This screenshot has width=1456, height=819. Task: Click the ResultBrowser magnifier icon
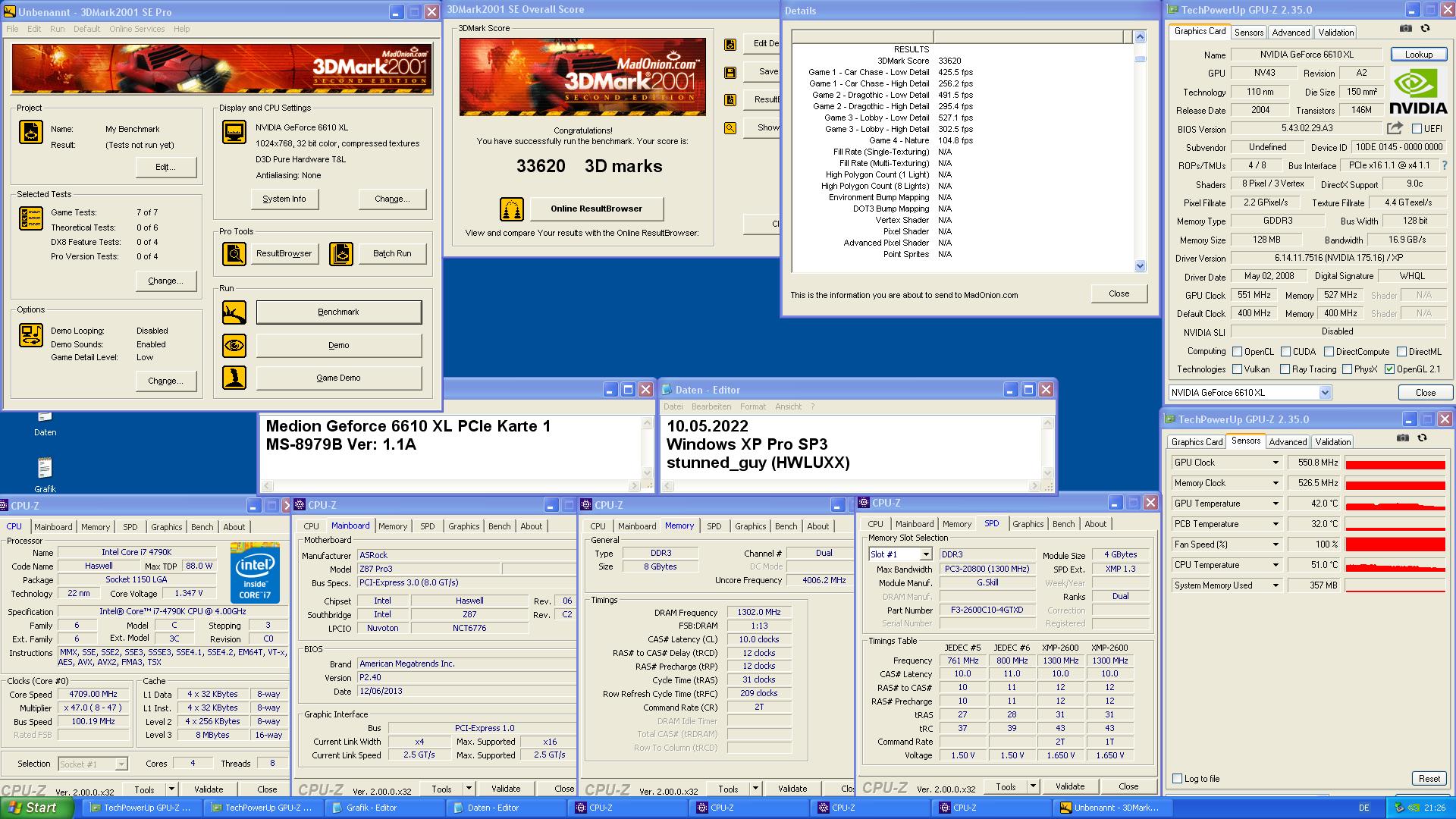234,254
